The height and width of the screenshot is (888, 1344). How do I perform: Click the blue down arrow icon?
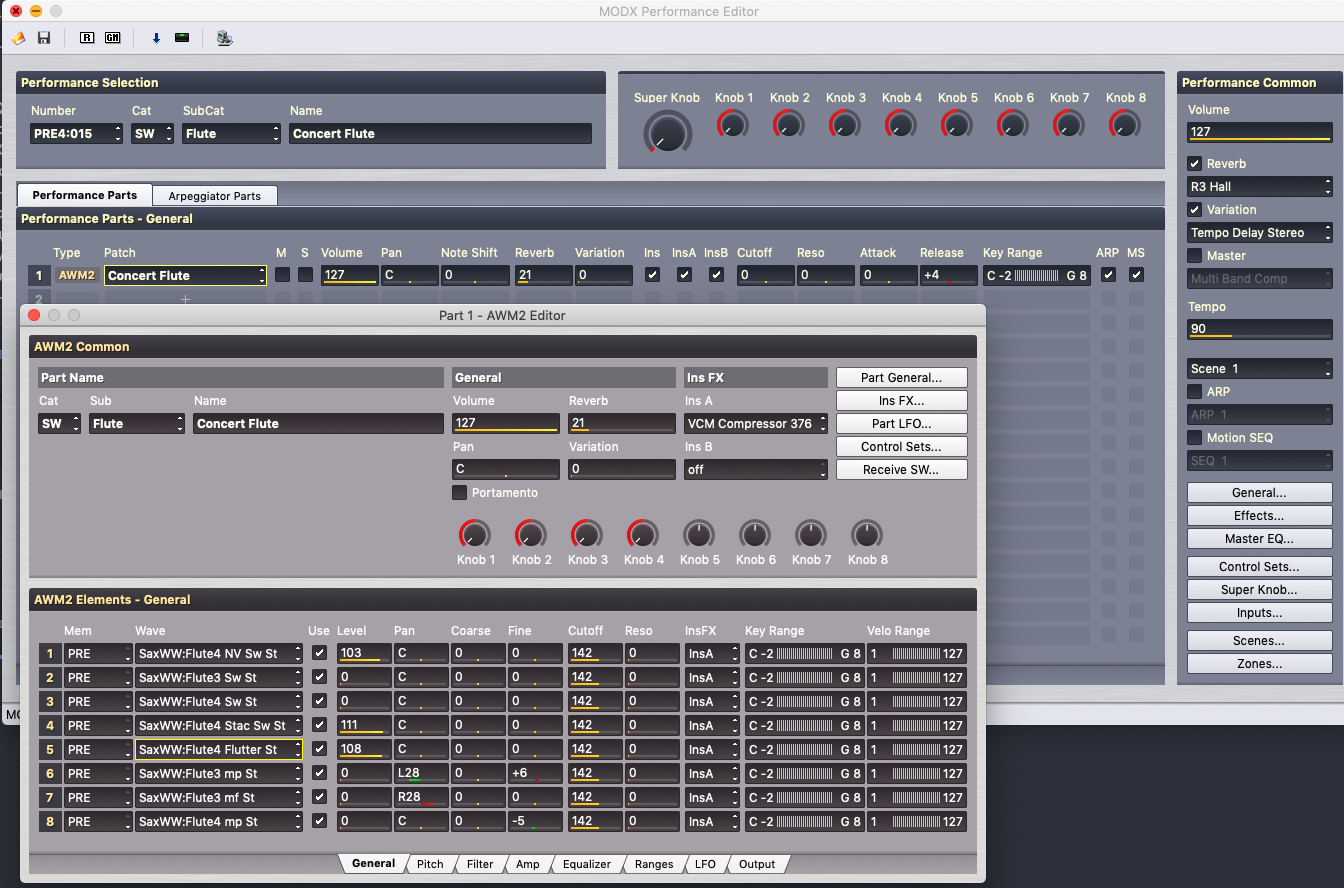pos(156,38)
